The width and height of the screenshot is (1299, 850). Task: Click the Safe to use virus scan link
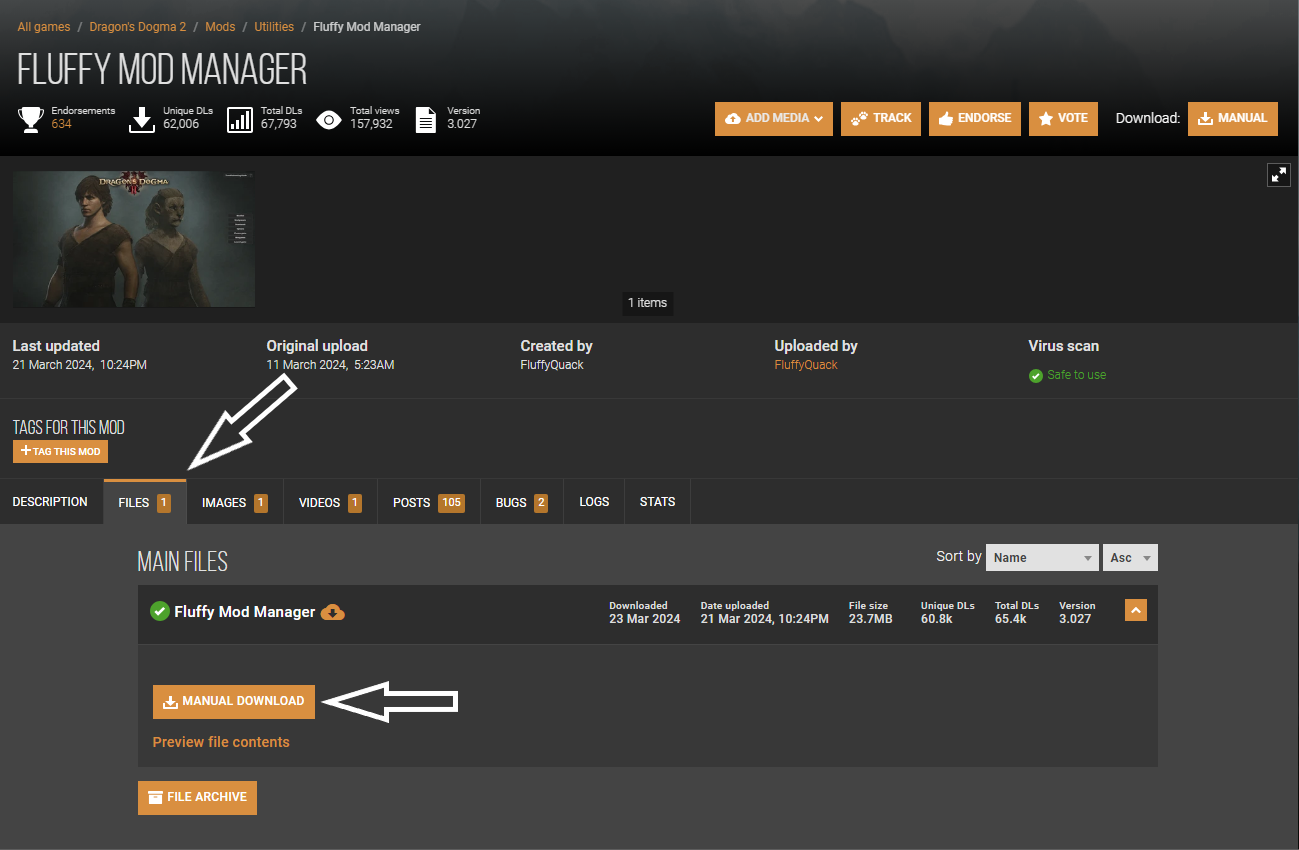(x=1077, y=375)
